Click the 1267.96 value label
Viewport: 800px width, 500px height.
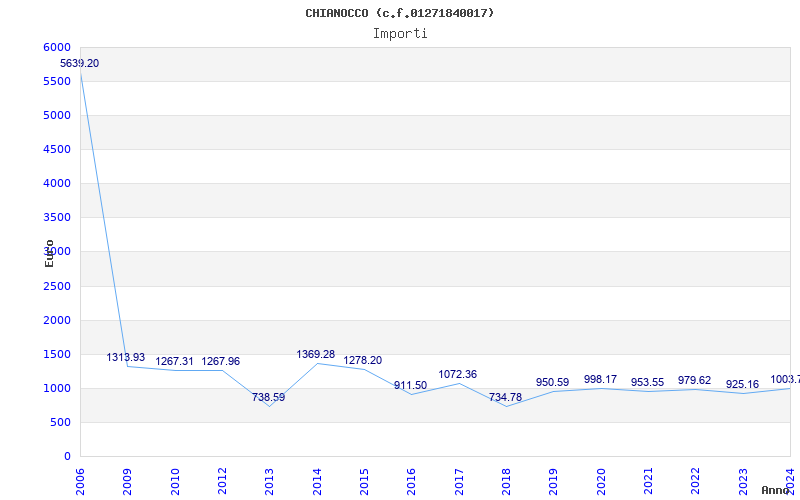pyautogui.click(x=220, y=361)
